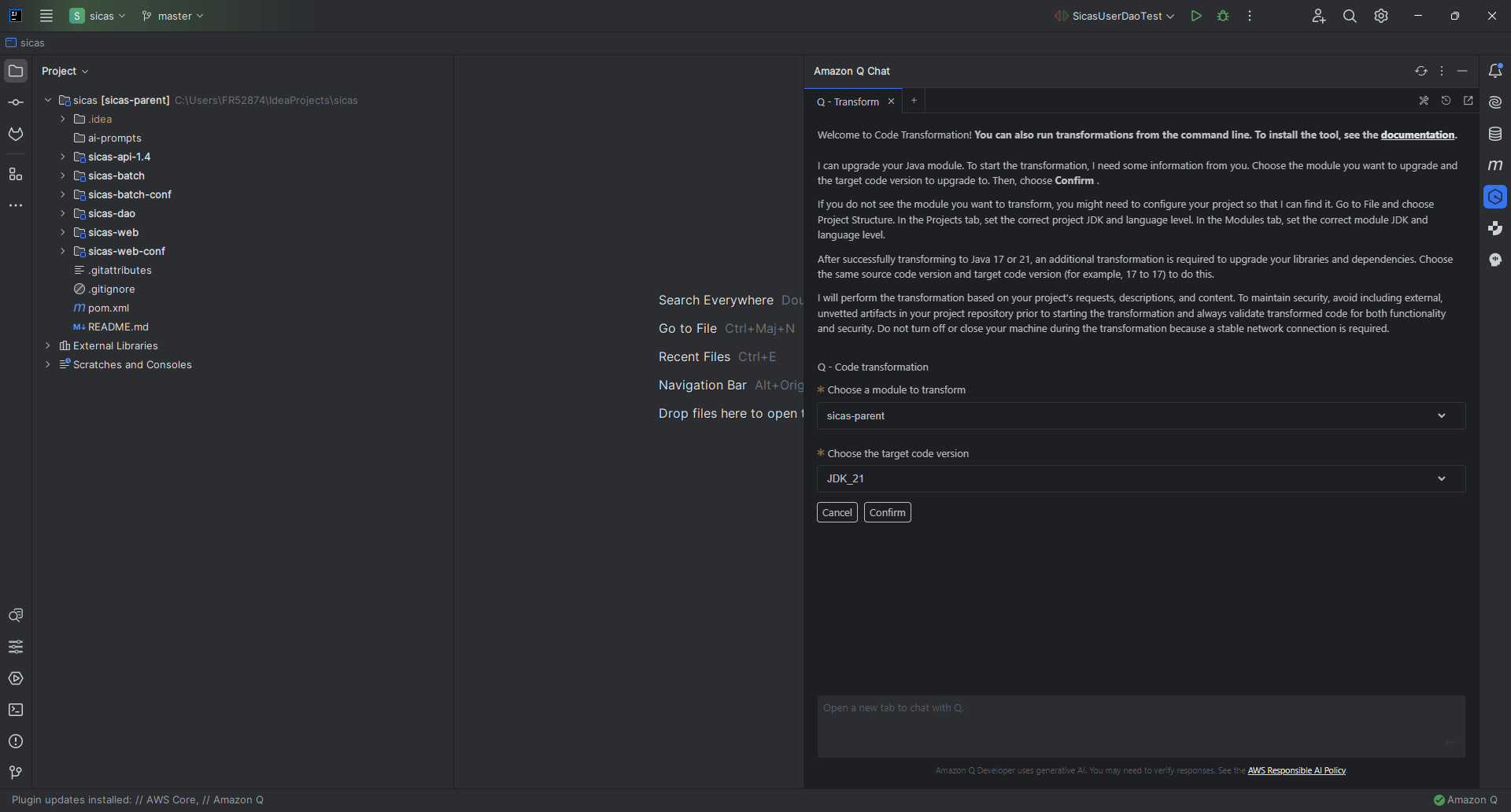Open the Commit tool window
1511x812 pixels.
pos(16,102)
